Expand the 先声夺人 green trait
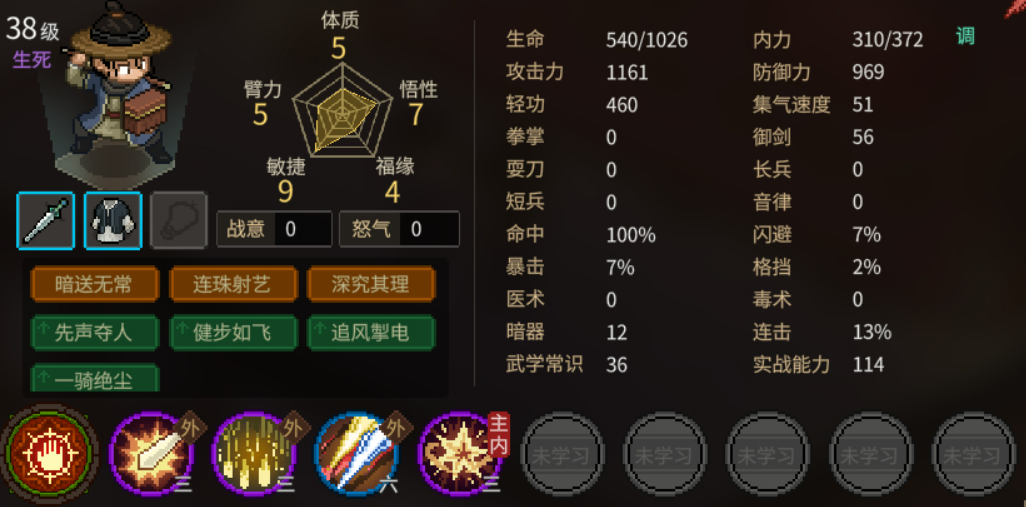This screenshot has width=1026, height=507. pos(94,333)
